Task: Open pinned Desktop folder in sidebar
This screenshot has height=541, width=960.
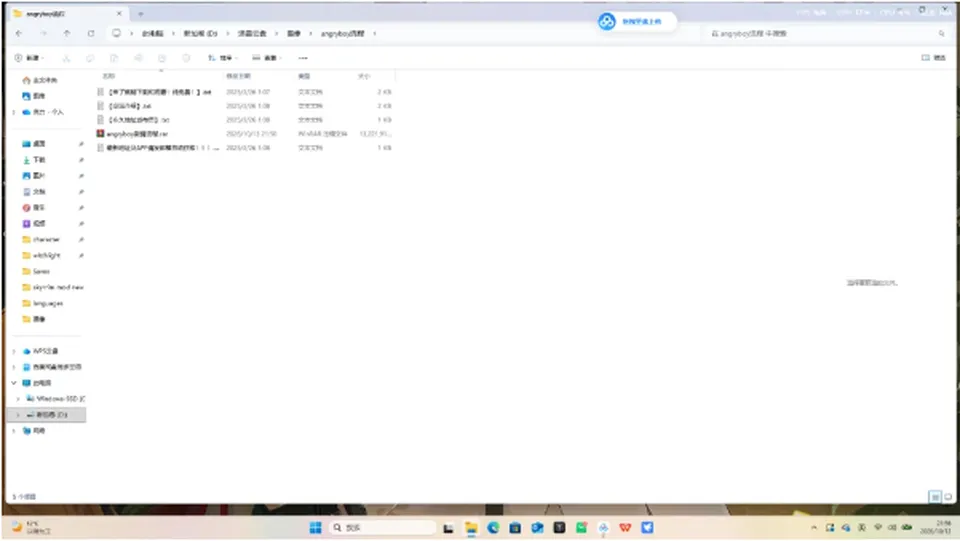Action: click(34, 144)
